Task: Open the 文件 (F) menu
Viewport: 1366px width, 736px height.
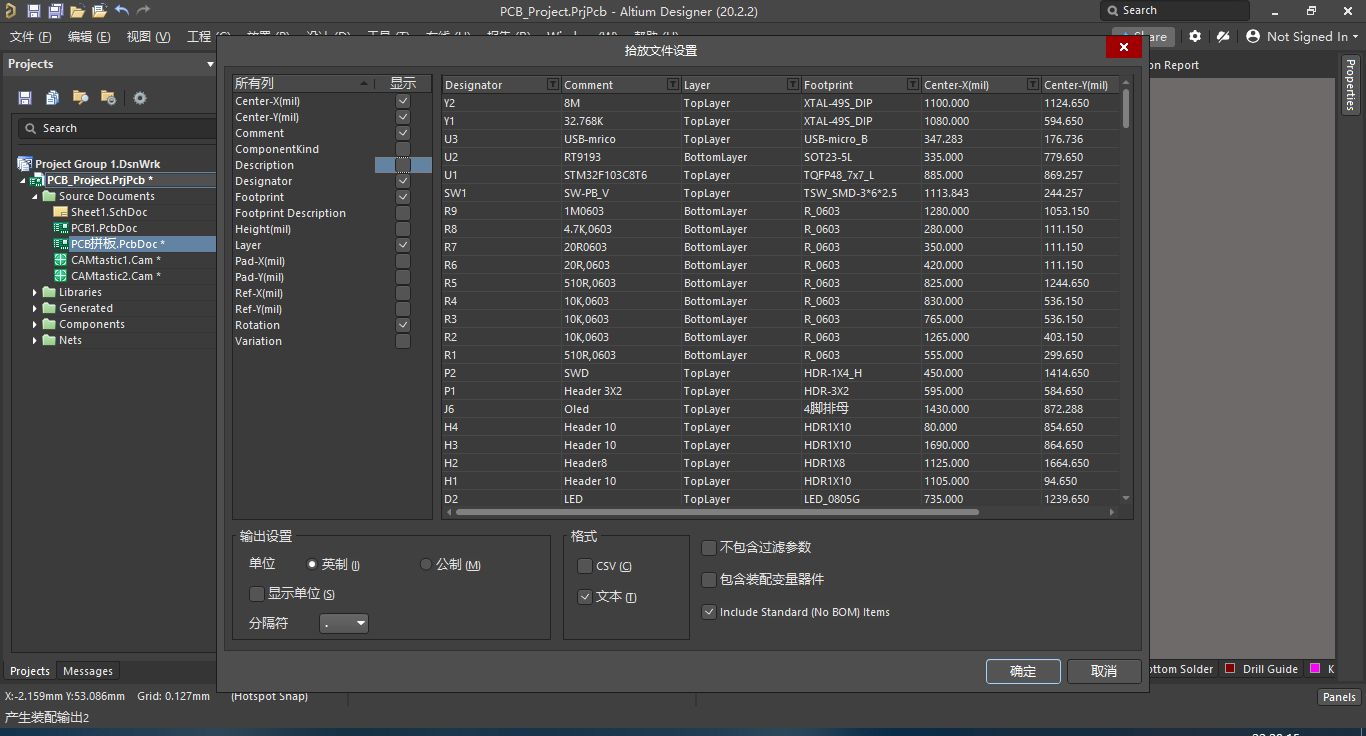Action: pos(30,36)
